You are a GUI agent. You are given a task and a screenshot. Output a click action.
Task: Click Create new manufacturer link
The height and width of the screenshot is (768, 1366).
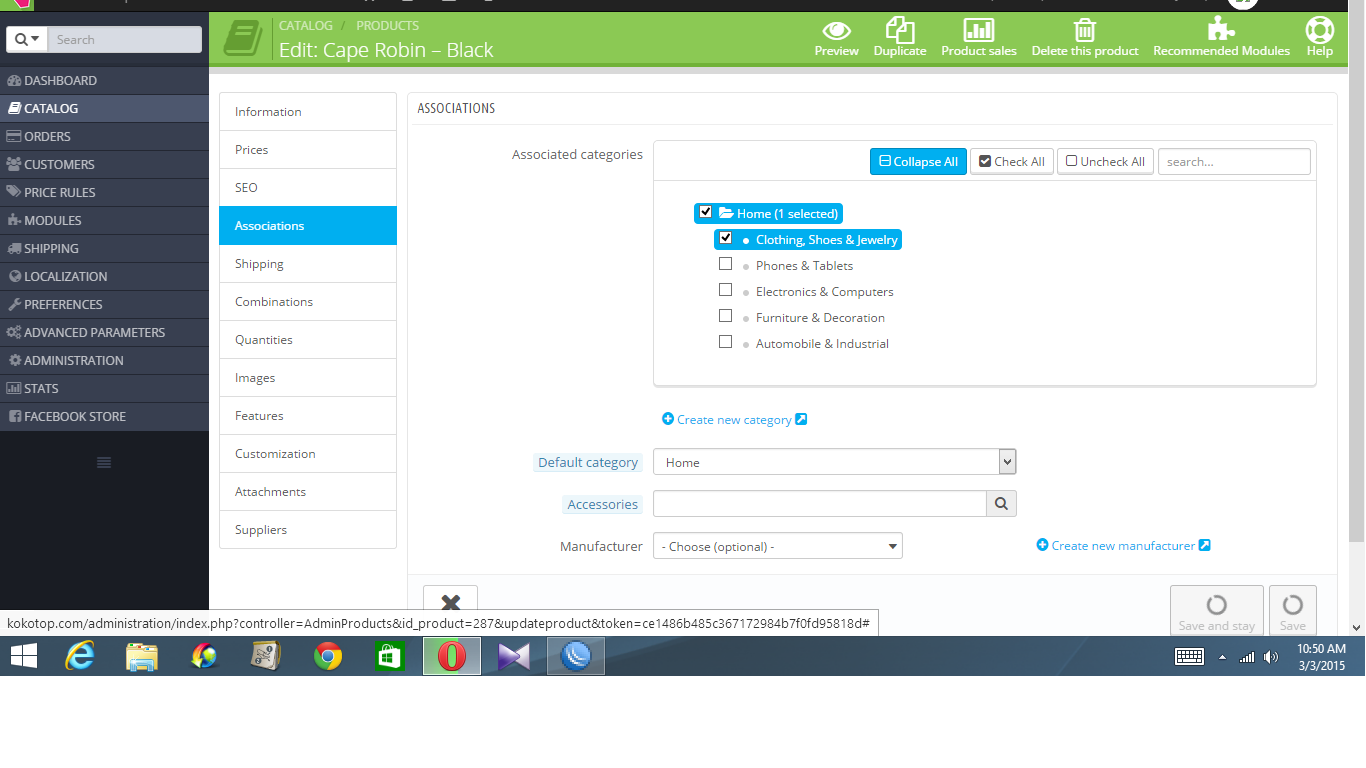(x=1123, y=546)
